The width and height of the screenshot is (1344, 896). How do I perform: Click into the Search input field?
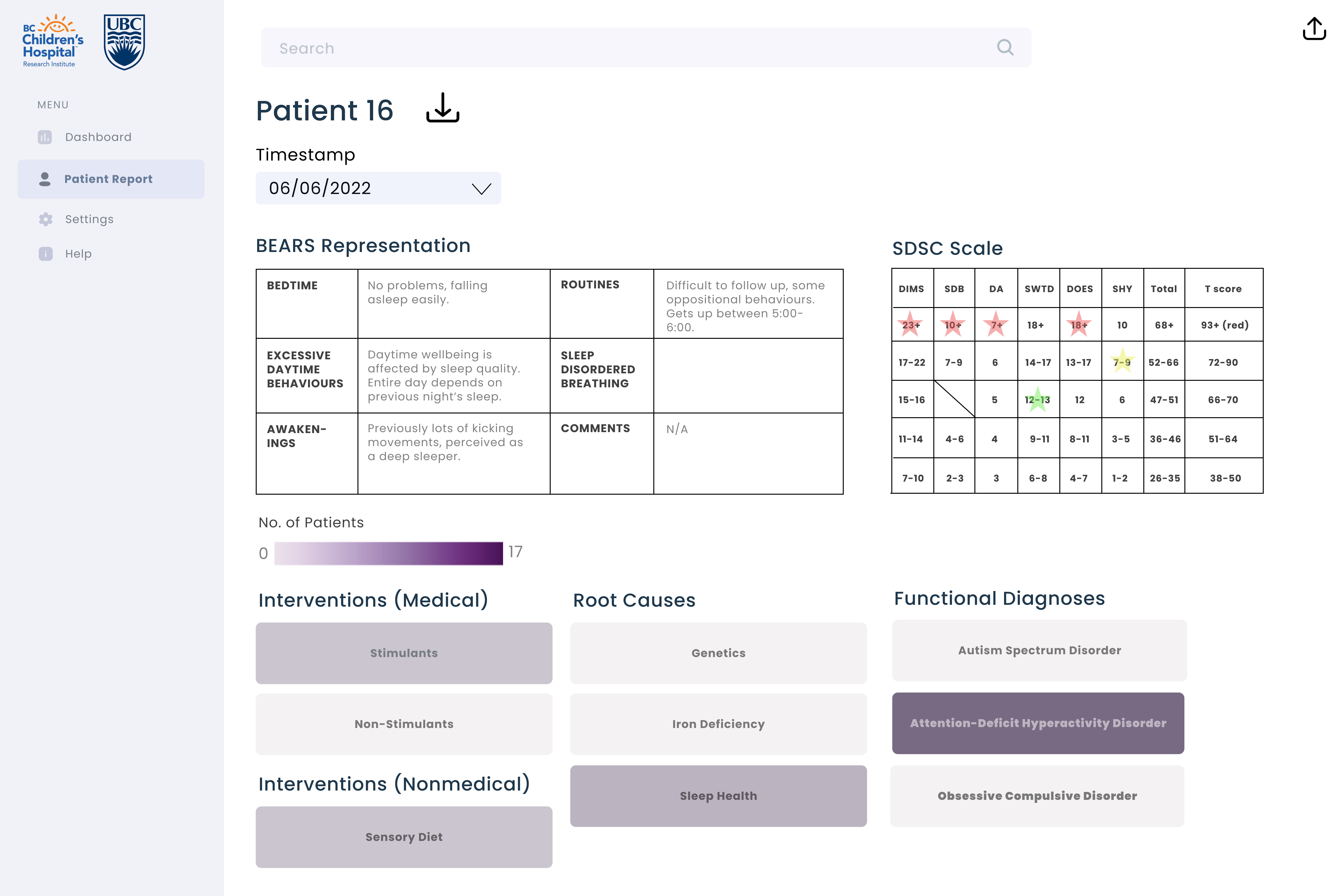click(629, 48)
